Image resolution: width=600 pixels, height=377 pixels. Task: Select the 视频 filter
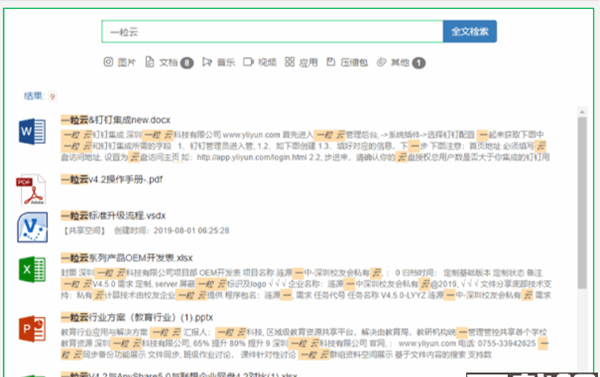[260, 62]
